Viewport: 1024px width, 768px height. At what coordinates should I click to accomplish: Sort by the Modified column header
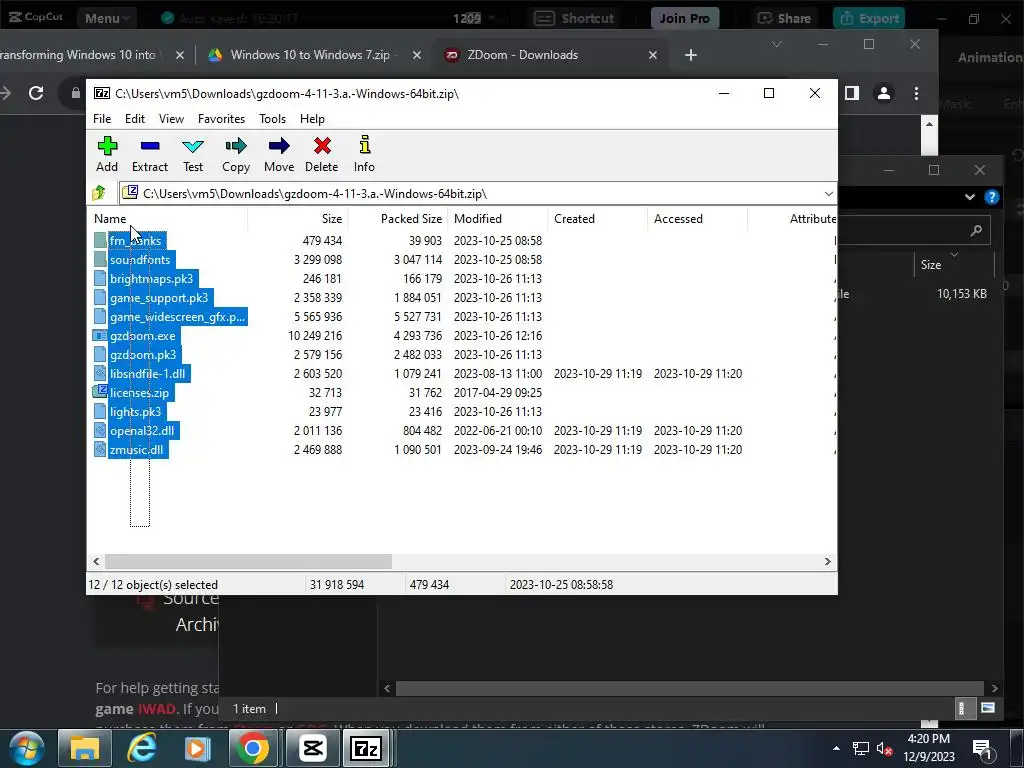(x=498, y=219)
